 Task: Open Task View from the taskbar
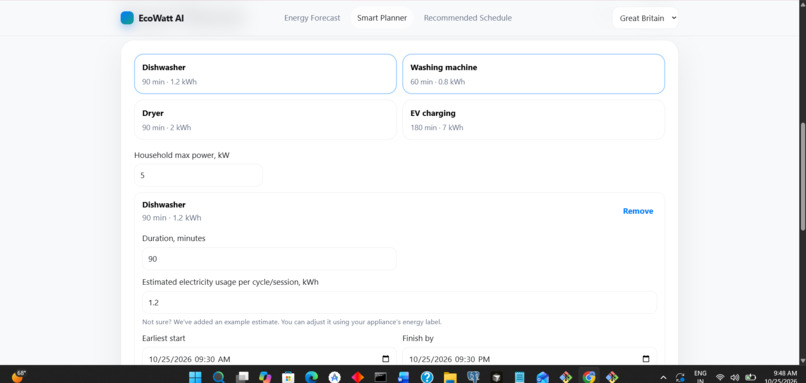tap(242, 377)
